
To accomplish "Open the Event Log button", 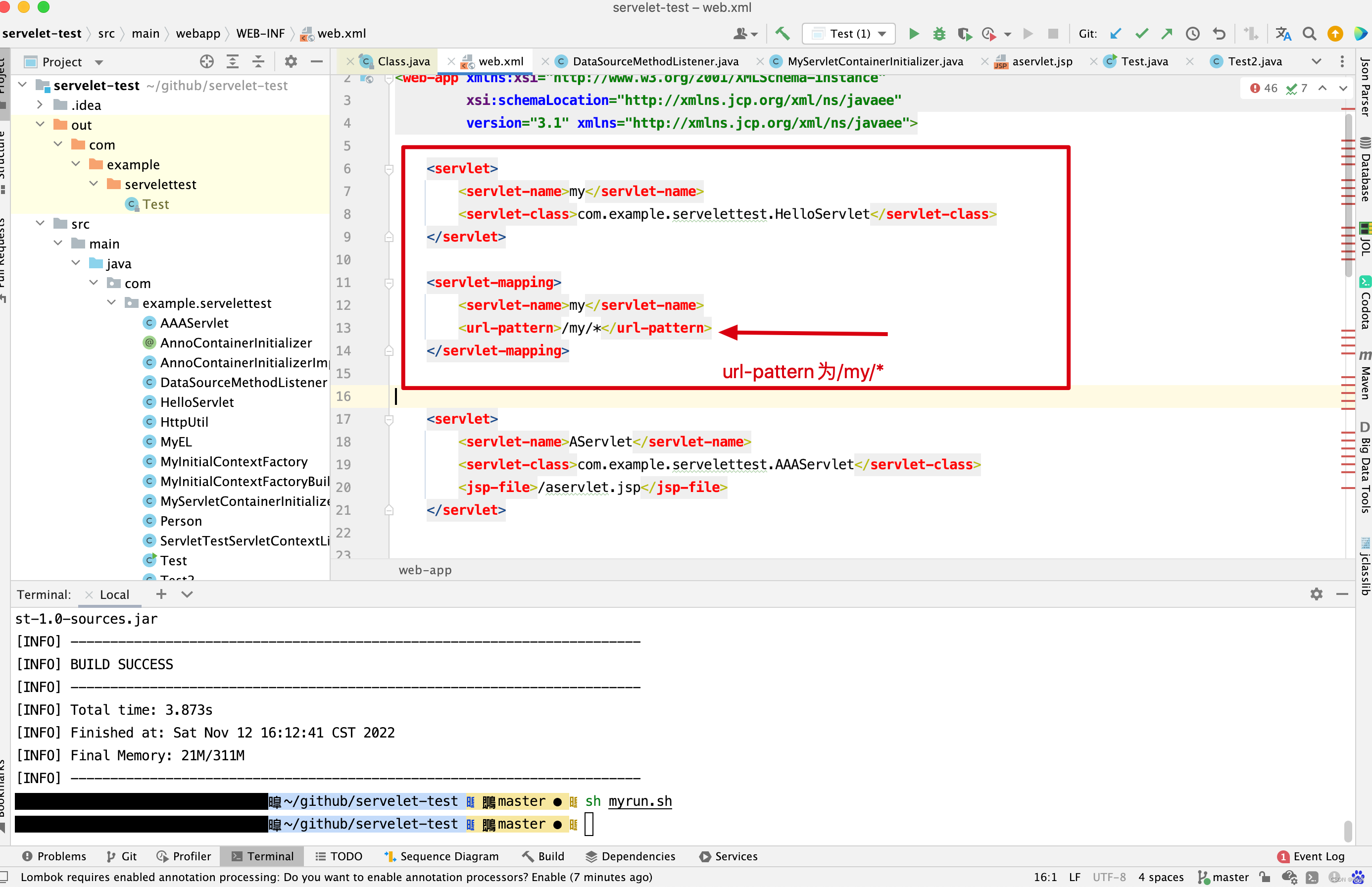I will pyautogui.click(x=1311, y=856).
